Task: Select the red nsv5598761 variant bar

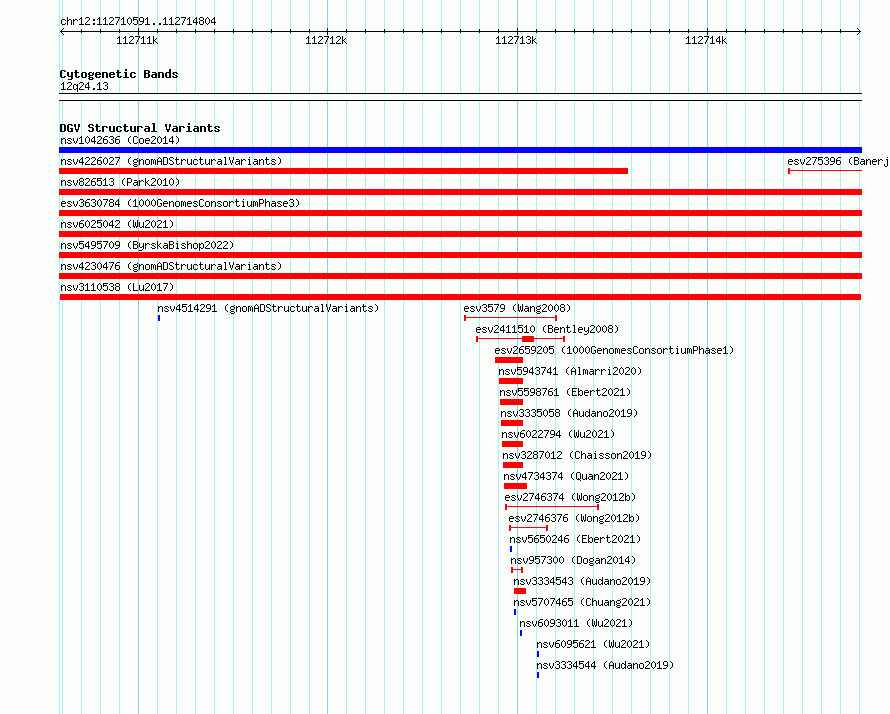Action: (x=511, y=402)
